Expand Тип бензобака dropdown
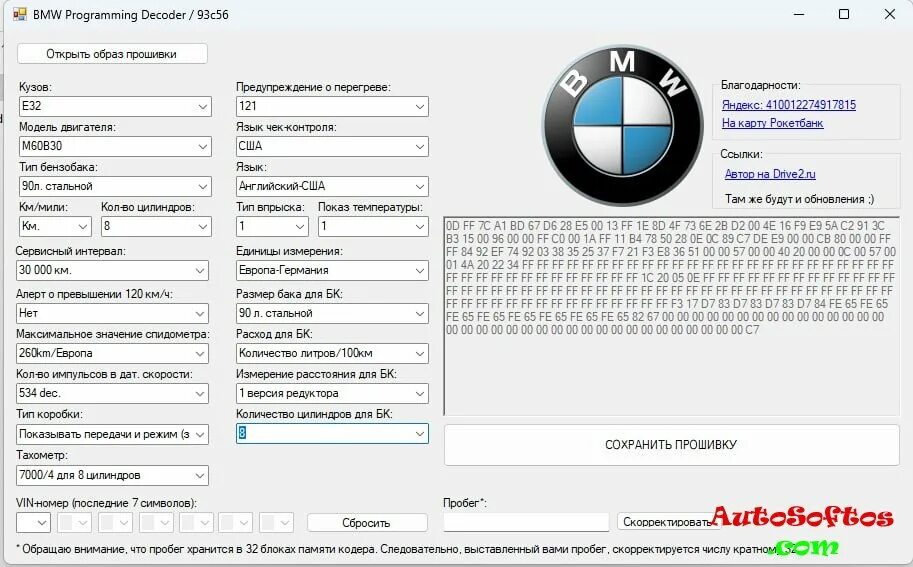 point(115,186)
